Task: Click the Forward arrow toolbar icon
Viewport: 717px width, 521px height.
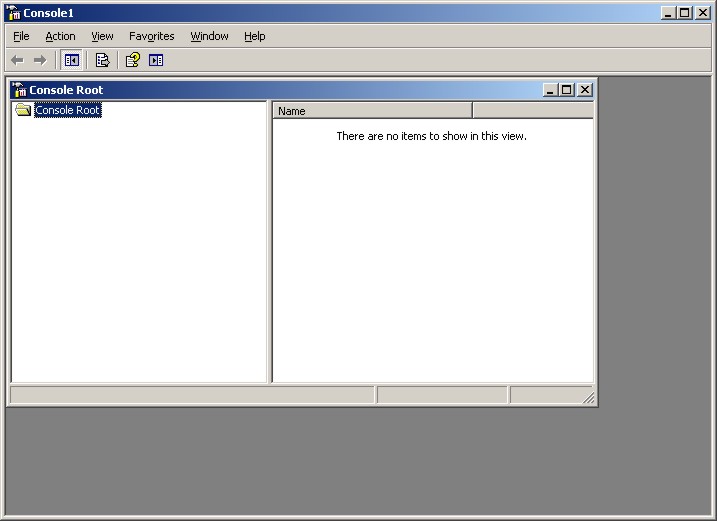Action: click(40, 60)
